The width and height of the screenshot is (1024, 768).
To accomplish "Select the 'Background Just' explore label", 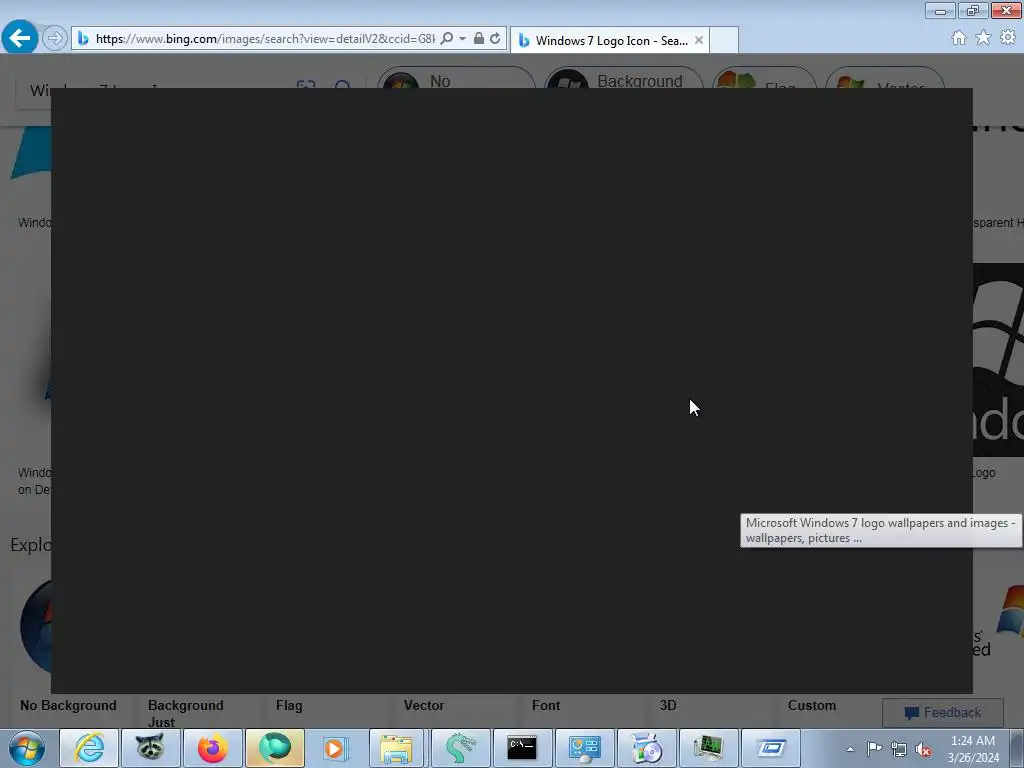I will point(185,713).
